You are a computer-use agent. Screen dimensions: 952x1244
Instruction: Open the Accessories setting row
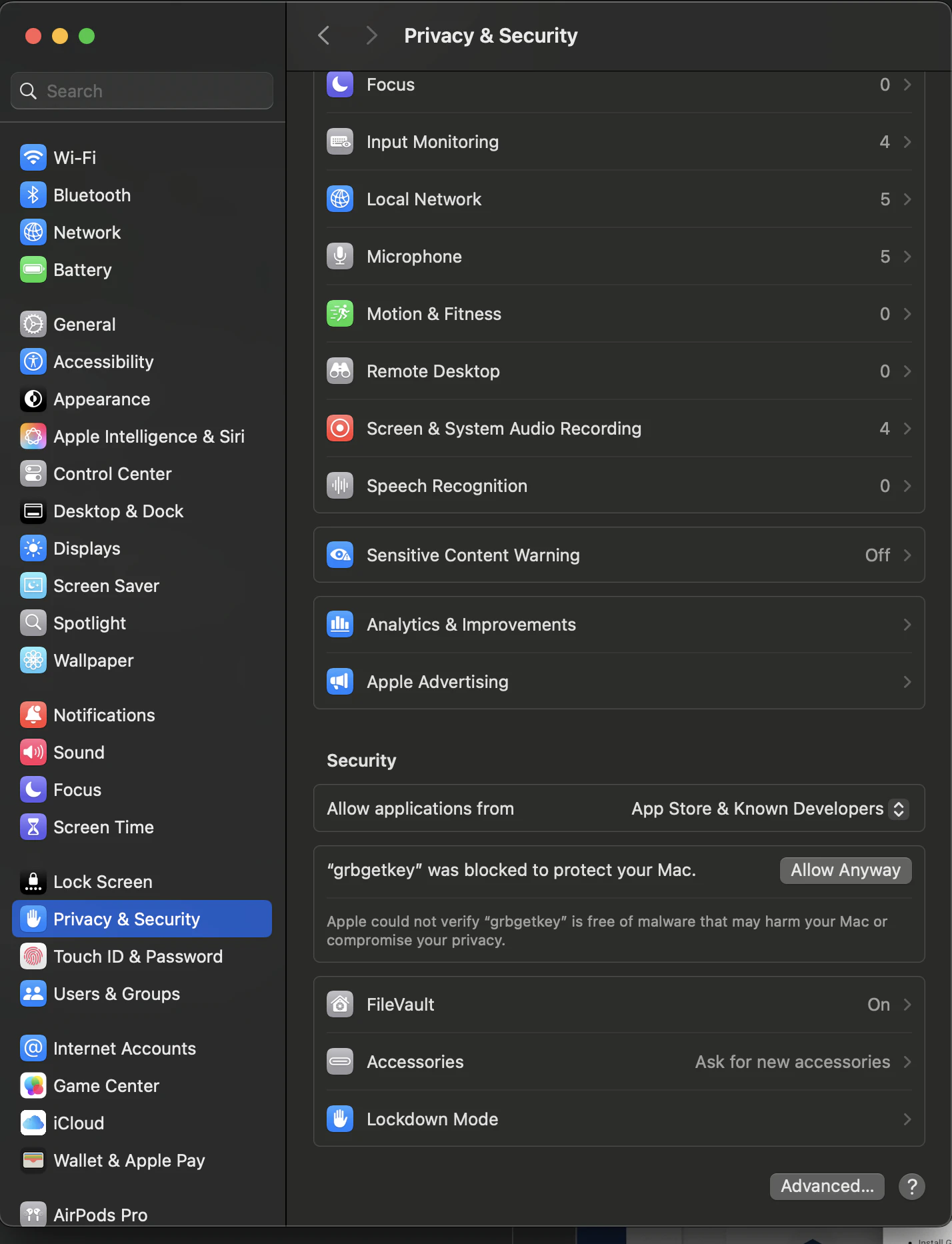(619, 1062)
